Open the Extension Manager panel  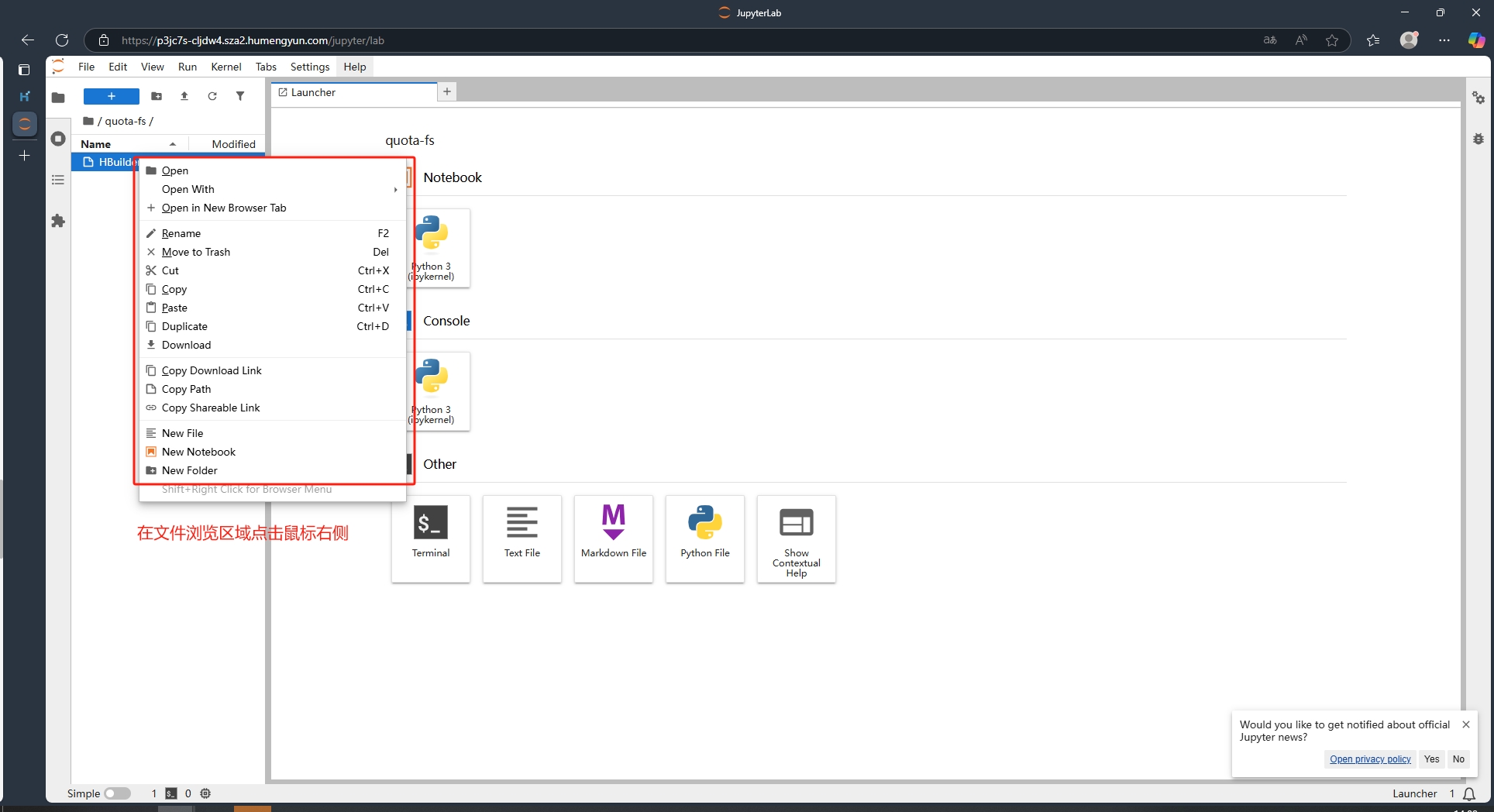58,221
